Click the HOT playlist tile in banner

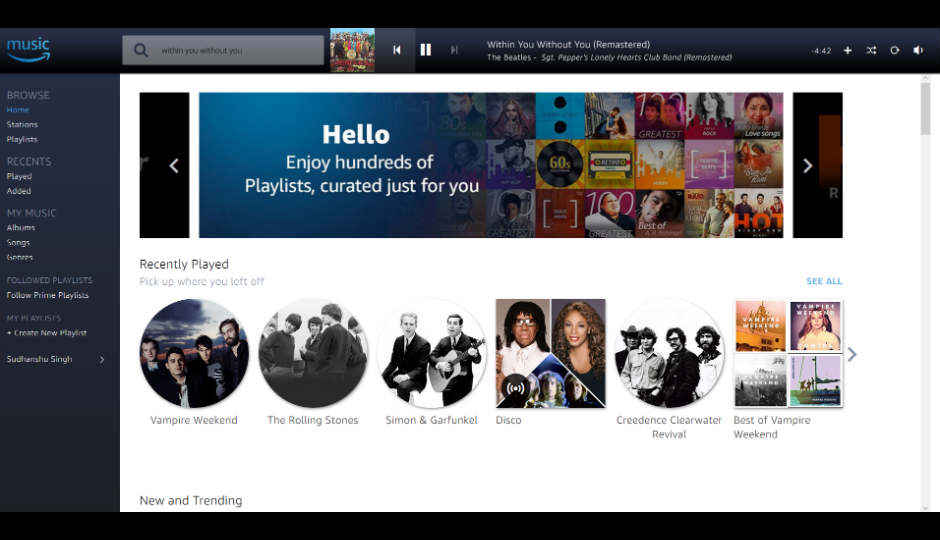click(758, 213)
